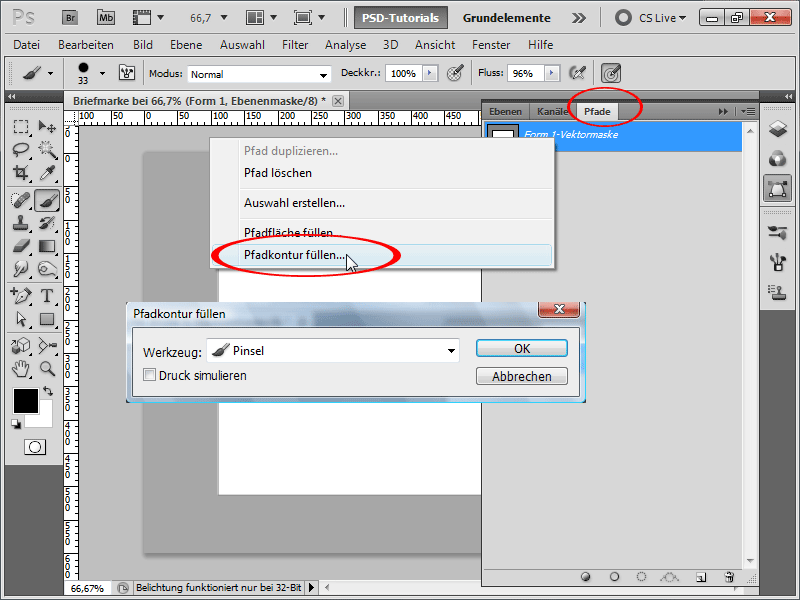
Task: Swap foreground and background colors
Action: [x=48, y=391]
